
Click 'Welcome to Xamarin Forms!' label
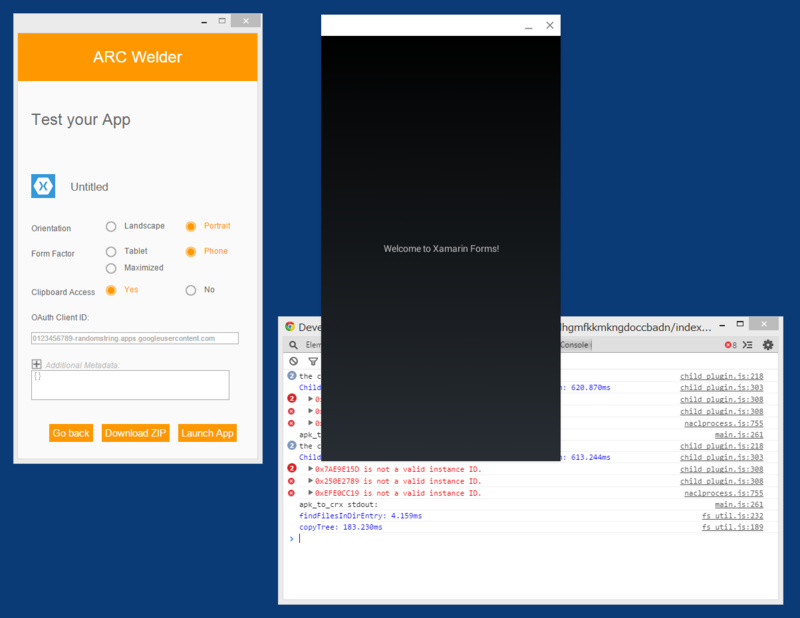point(441,249)
